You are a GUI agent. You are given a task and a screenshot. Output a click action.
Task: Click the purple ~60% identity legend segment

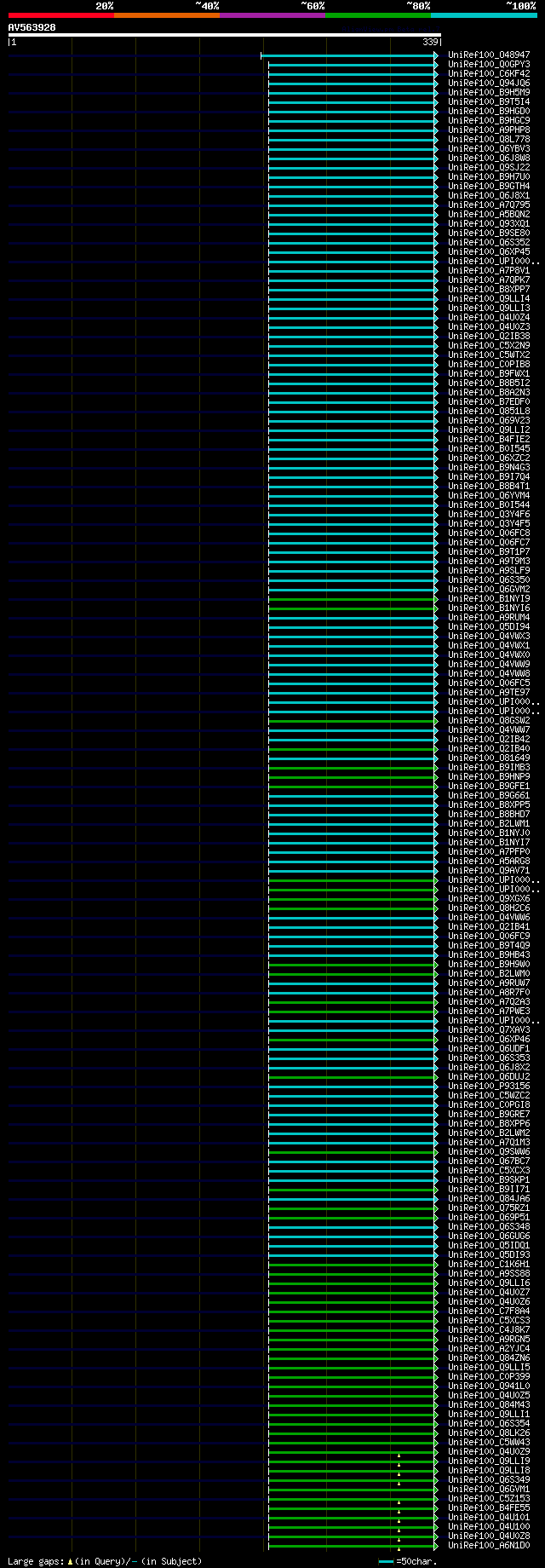click(x=272, y=15)
